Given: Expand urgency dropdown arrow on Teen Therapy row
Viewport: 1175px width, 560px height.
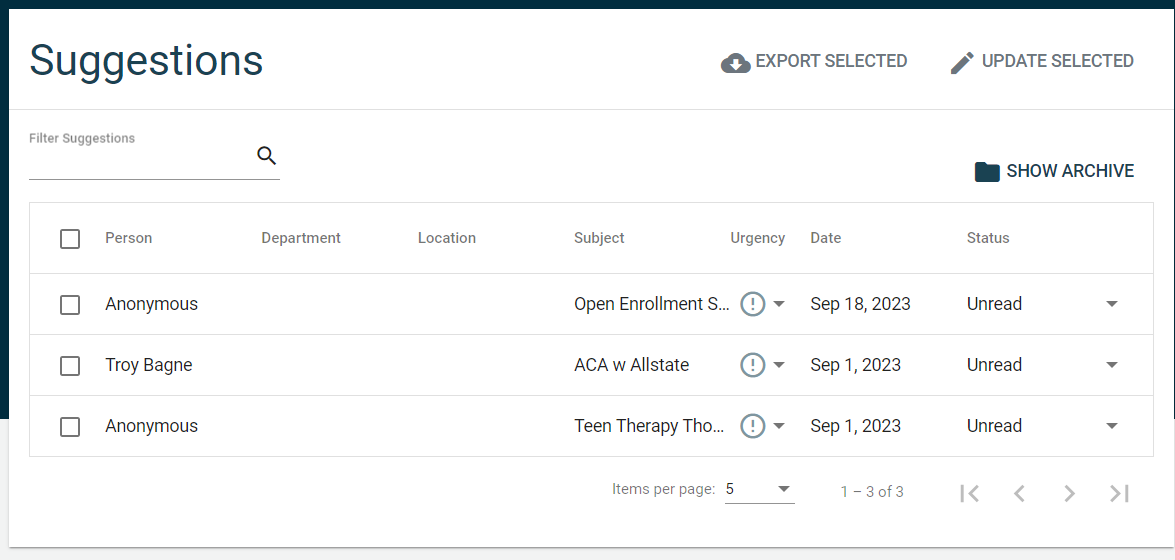Looking at the screenshot, I should pos(779,426).
